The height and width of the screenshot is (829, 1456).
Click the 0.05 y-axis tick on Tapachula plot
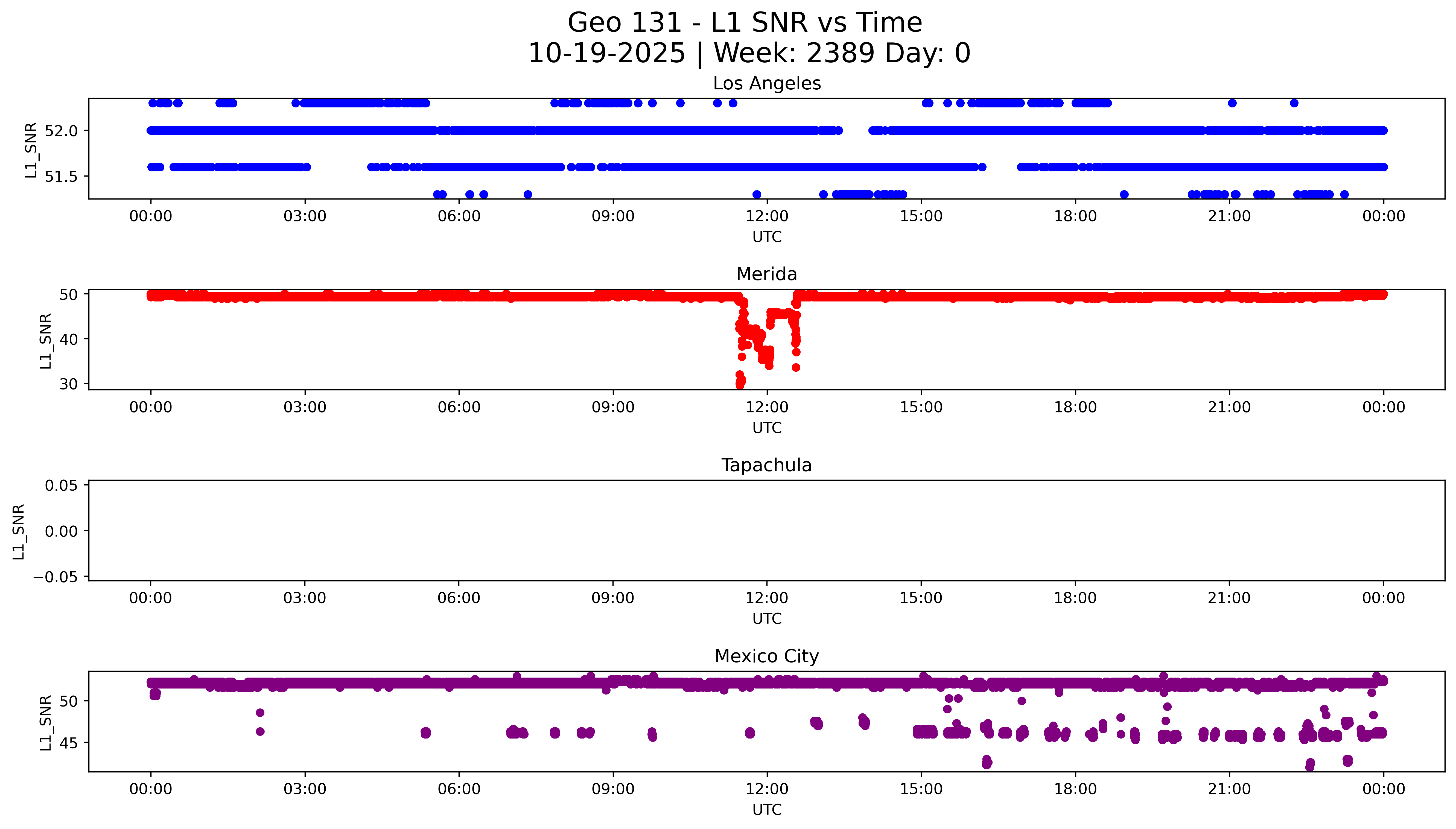[x=61, y=486]
